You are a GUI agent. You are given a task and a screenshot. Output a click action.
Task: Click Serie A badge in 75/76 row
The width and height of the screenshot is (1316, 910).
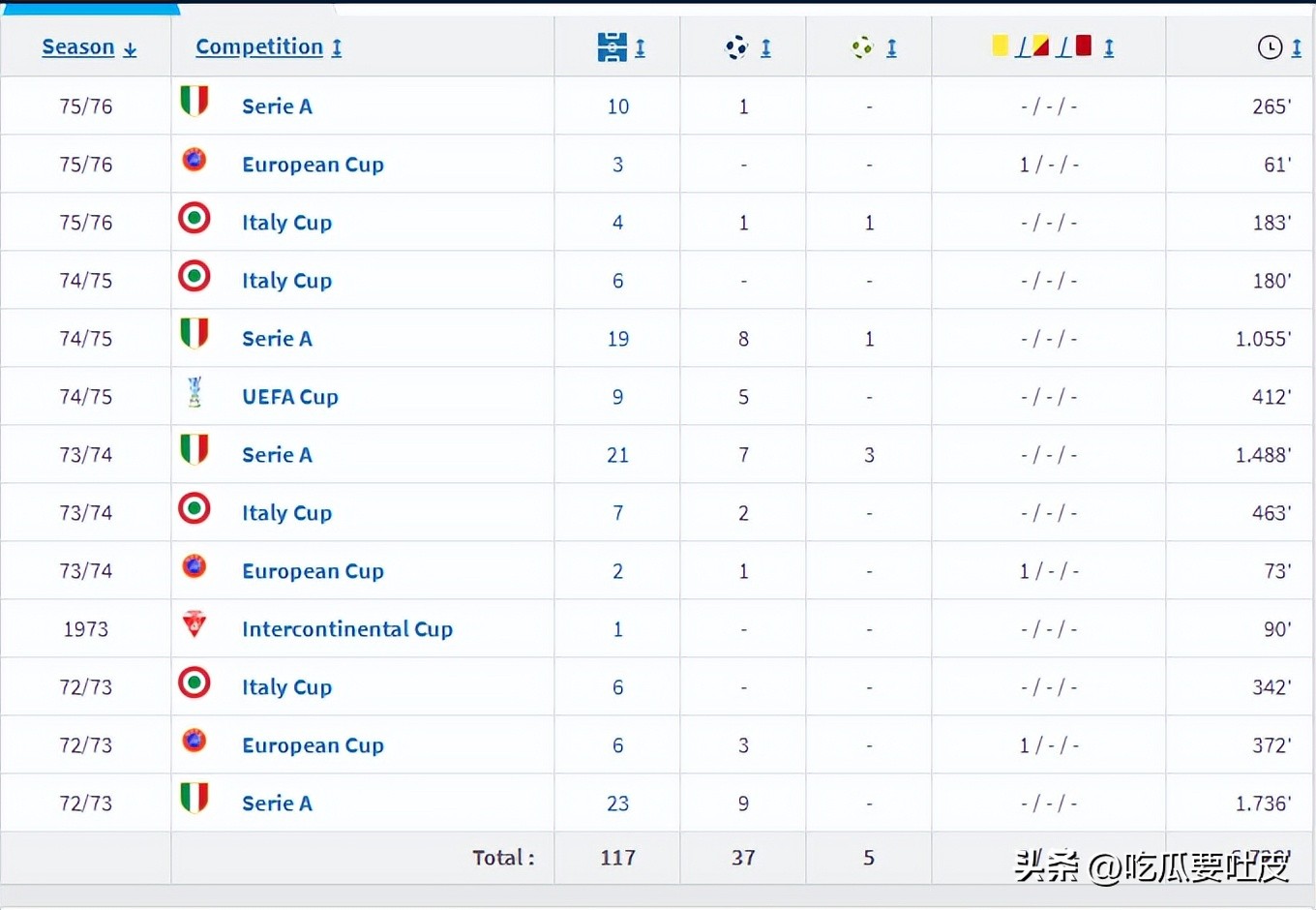point(194,102)
